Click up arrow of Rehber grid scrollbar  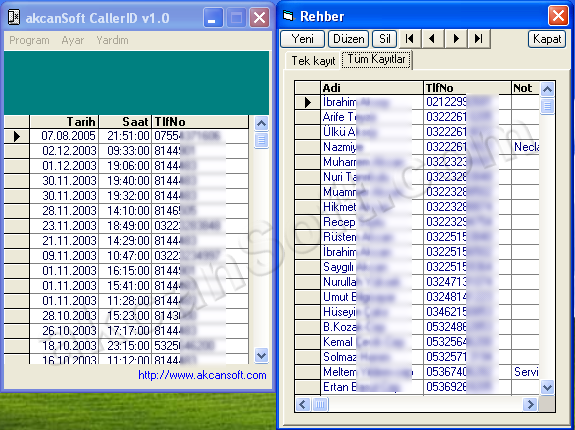547,89
